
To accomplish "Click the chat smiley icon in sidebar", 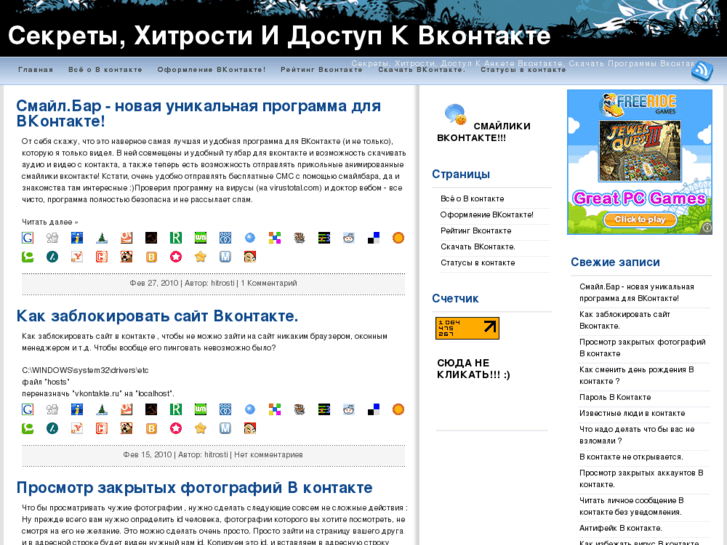I will coord(455,114).
